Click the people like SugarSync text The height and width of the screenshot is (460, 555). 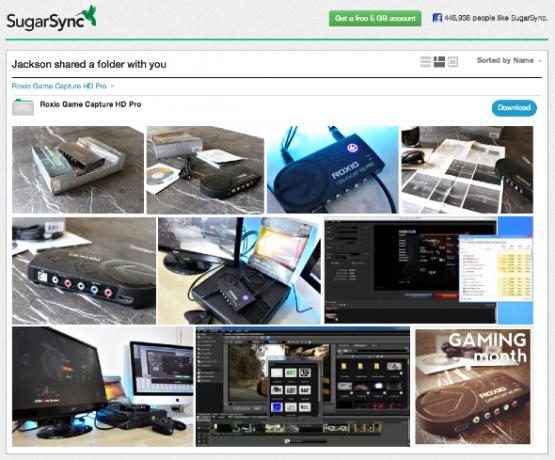coord(496,18)
